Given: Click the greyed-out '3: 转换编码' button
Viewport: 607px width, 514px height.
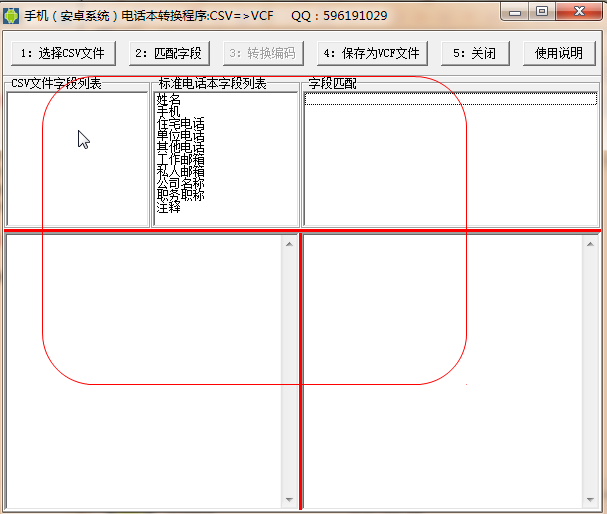Looking at the screenshot, I should click(263, 53).
